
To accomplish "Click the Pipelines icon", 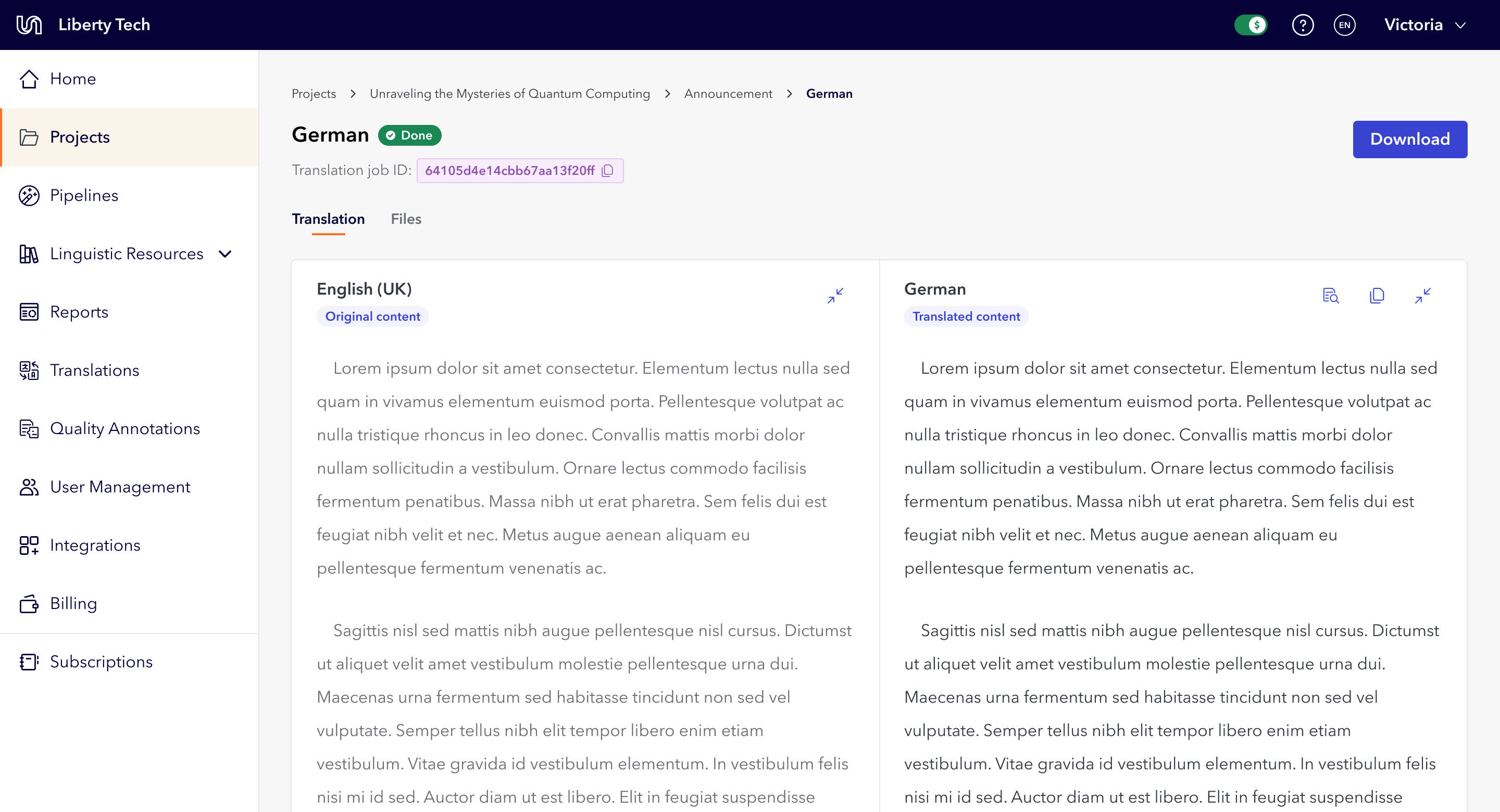I will 29,196.
